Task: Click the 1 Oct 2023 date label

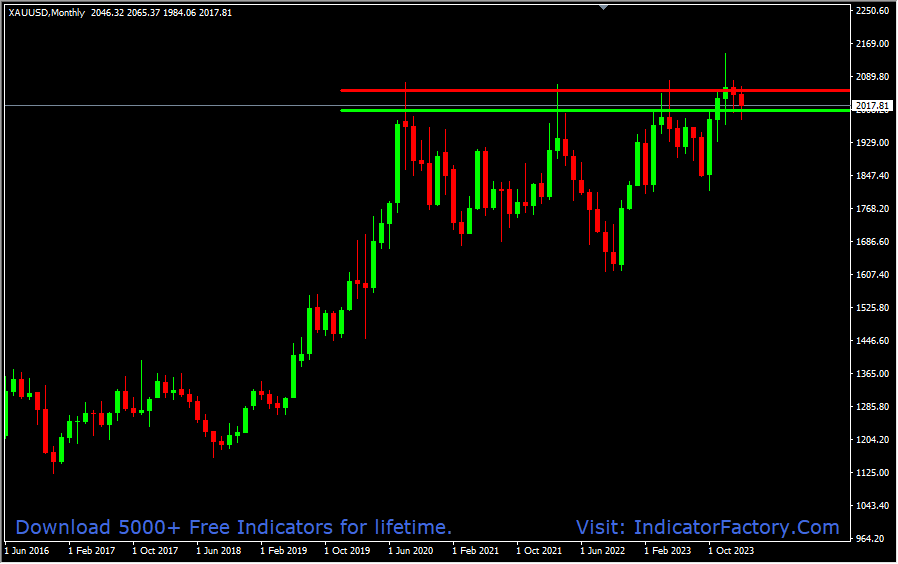Action: point(731,551)
